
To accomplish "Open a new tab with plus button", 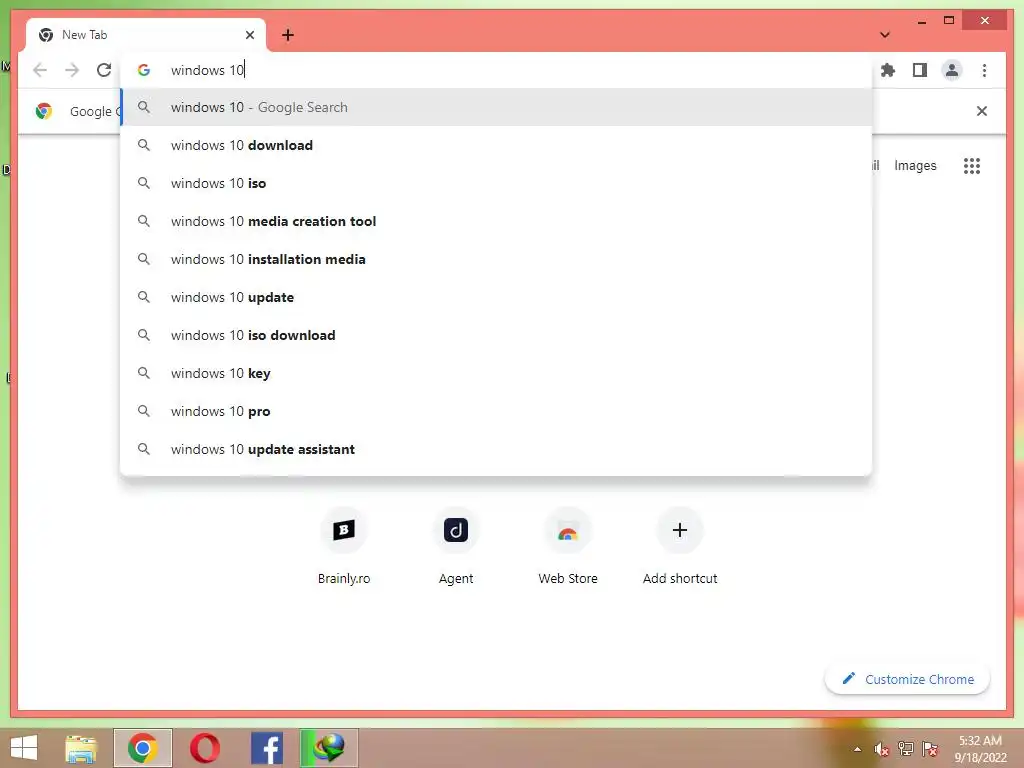I will pos(288,35).
